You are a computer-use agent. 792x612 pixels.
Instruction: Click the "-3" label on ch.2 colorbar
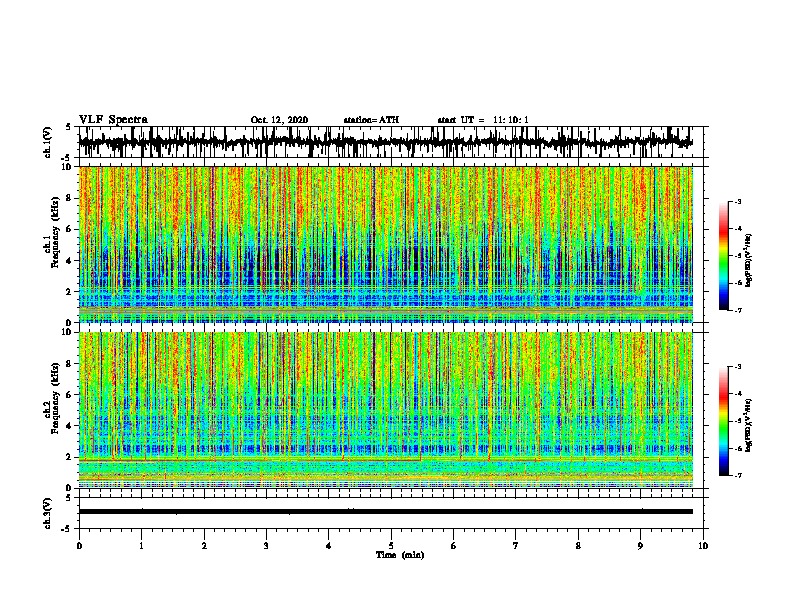coord(737,367)
